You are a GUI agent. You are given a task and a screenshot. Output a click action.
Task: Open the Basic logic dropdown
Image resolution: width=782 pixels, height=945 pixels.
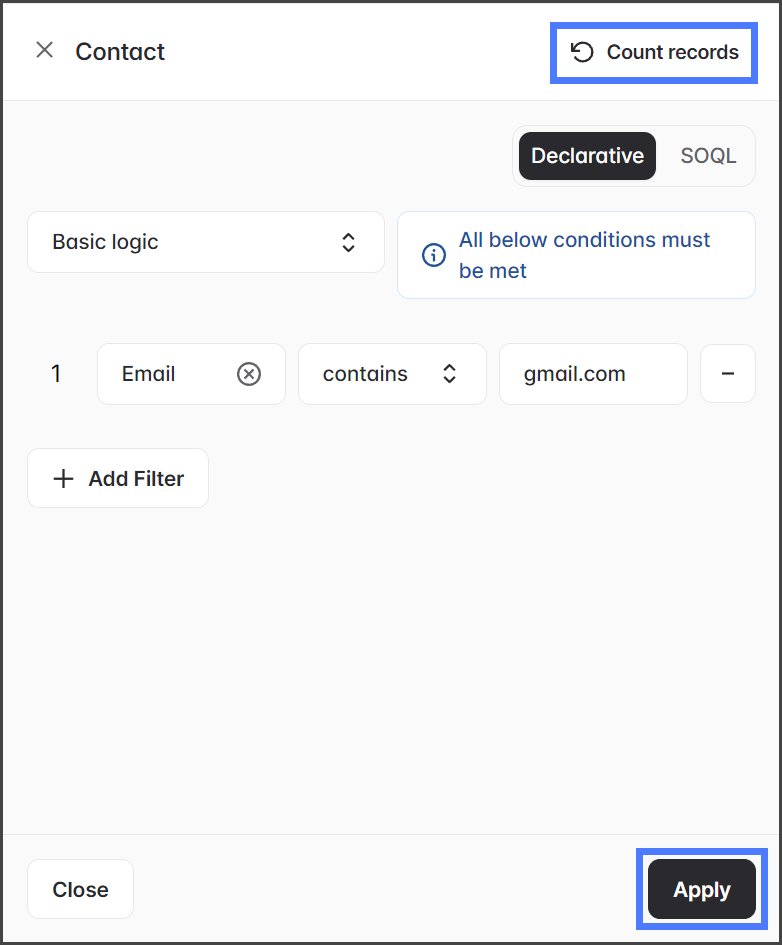[205, 242]
